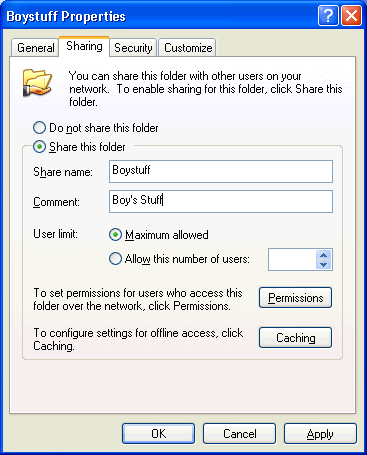367x455 pixels.
Task: Click the number of users field
Action: tap(292, 259)
